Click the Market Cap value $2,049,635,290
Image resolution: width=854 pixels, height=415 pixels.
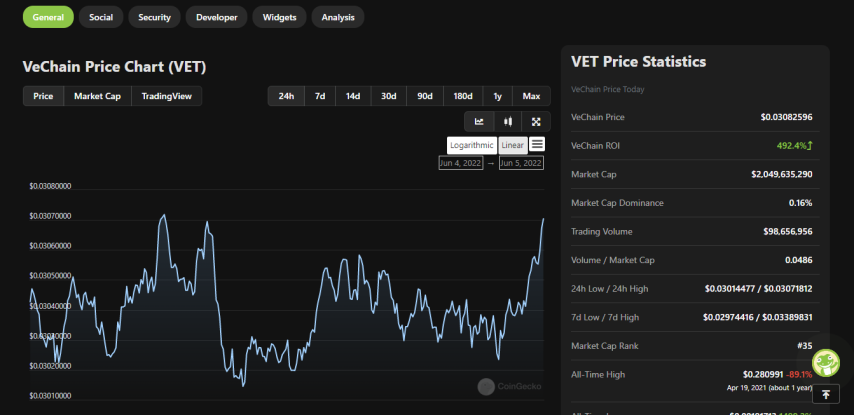(782, 174)
